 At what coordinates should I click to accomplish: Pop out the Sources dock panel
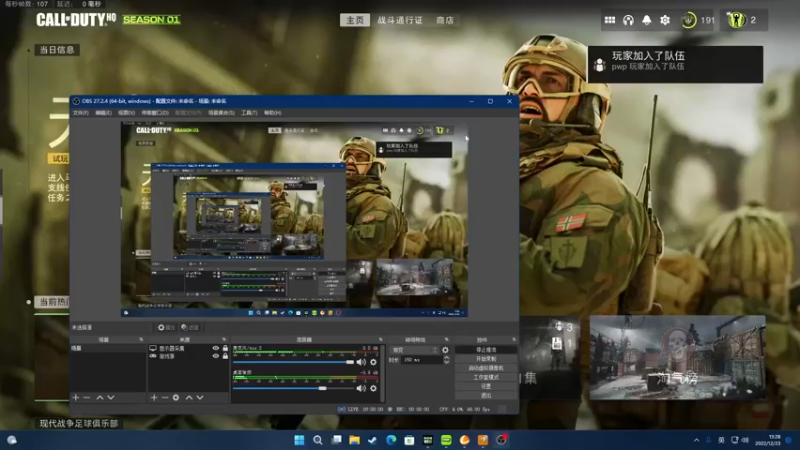pos(224,339)
